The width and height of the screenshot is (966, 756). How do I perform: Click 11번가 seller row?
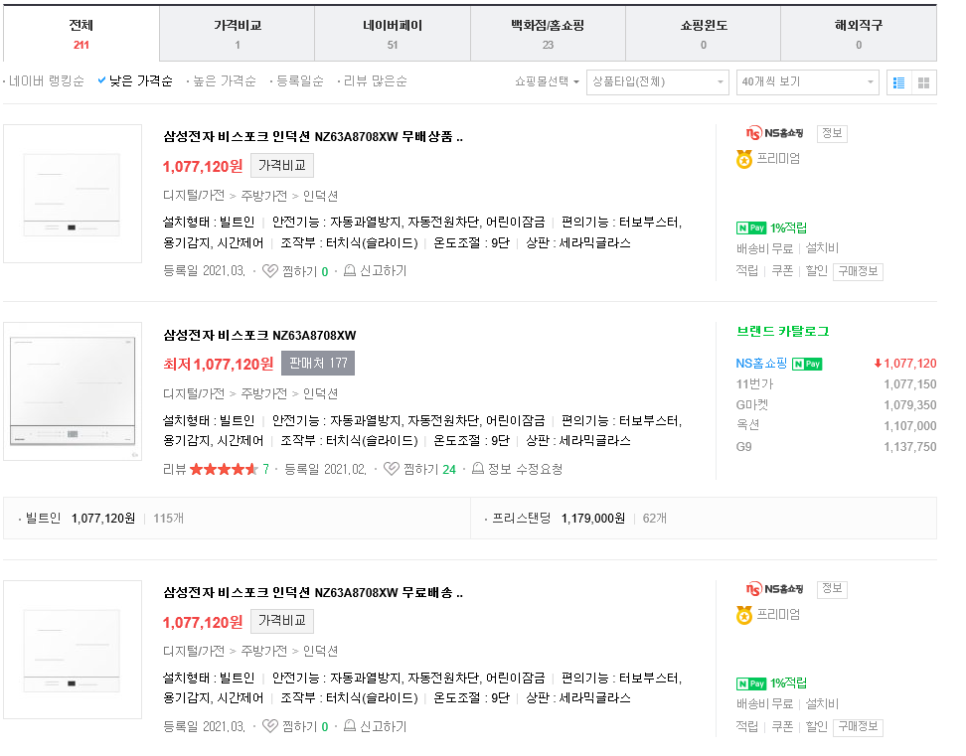(836, 384)
